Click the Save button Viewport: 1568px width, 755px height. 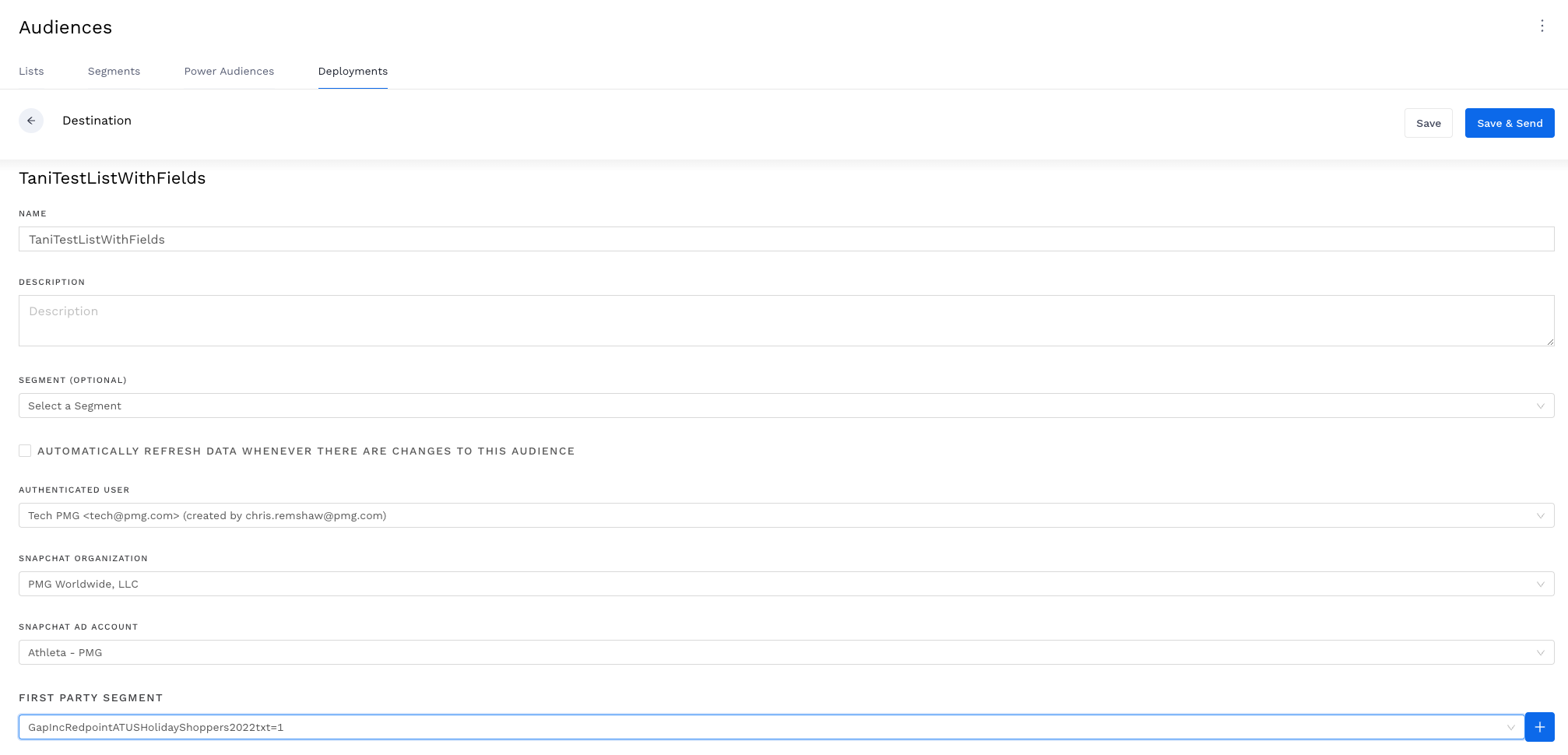point(1429,123)
